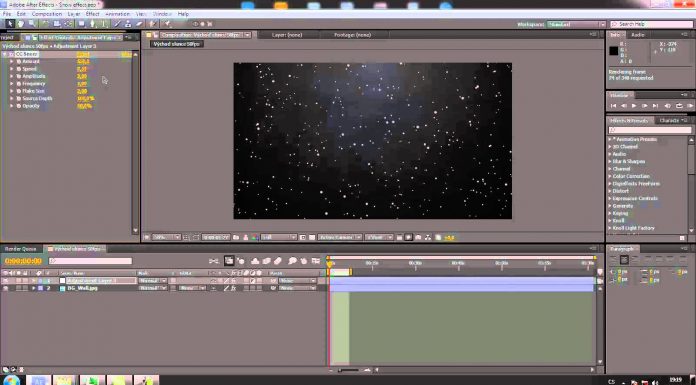Open the Effect menu
Viewport: 696px width, 385px height.
[93, 14]
